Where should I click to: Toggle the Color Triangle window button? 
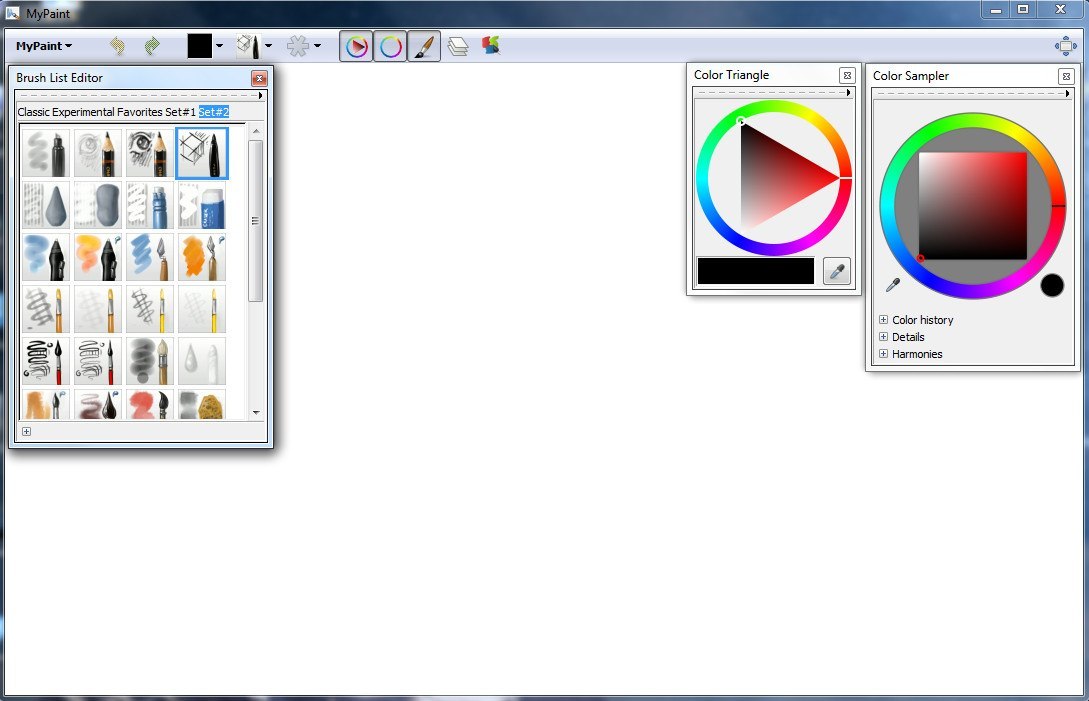tap(356, 46)
